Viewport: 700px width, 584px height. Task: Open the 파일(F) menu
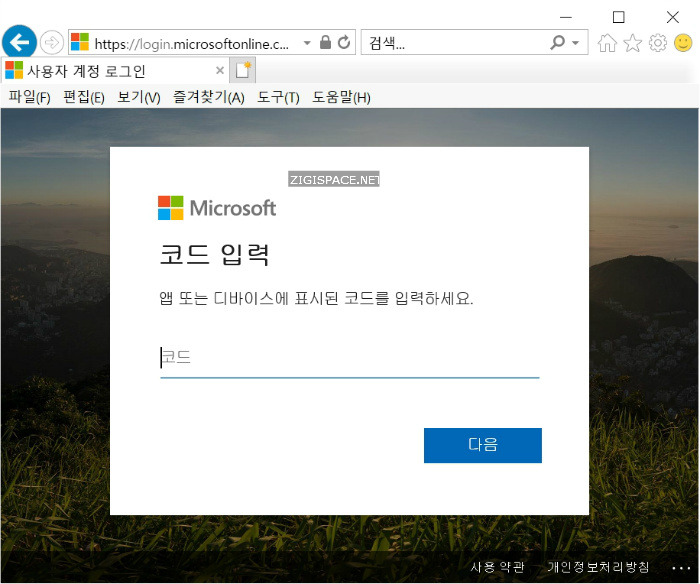29,97
